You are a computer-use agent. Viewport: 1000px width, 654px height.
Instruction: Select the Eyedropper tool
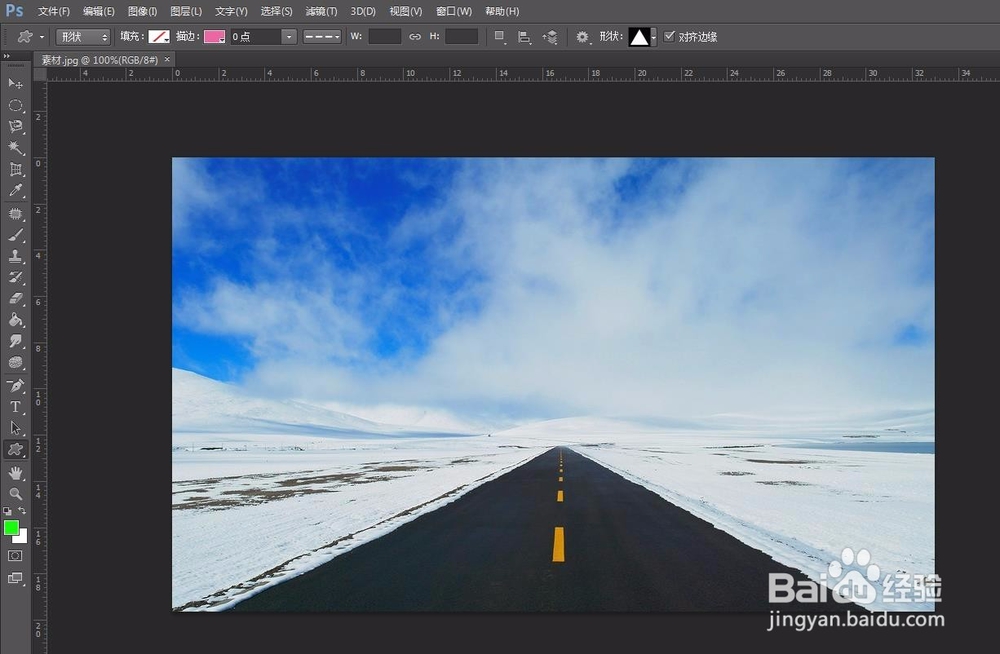pos(15,190)
